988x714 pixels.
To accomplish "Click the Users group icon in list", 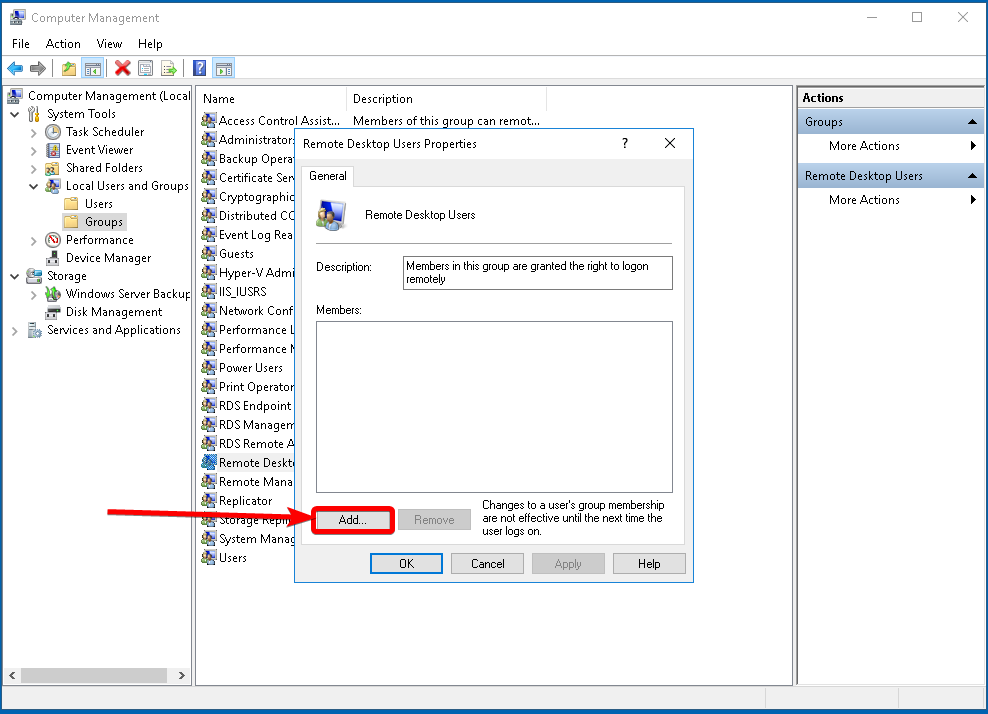I will (209, 557).
